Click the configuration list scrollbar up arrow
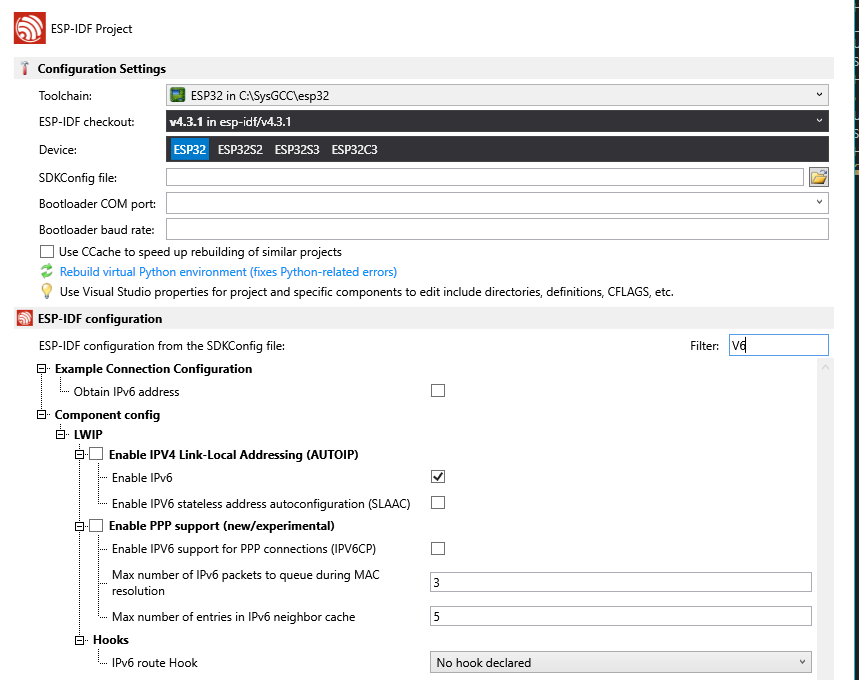This screenshot has height=680, width=859. 825,367
